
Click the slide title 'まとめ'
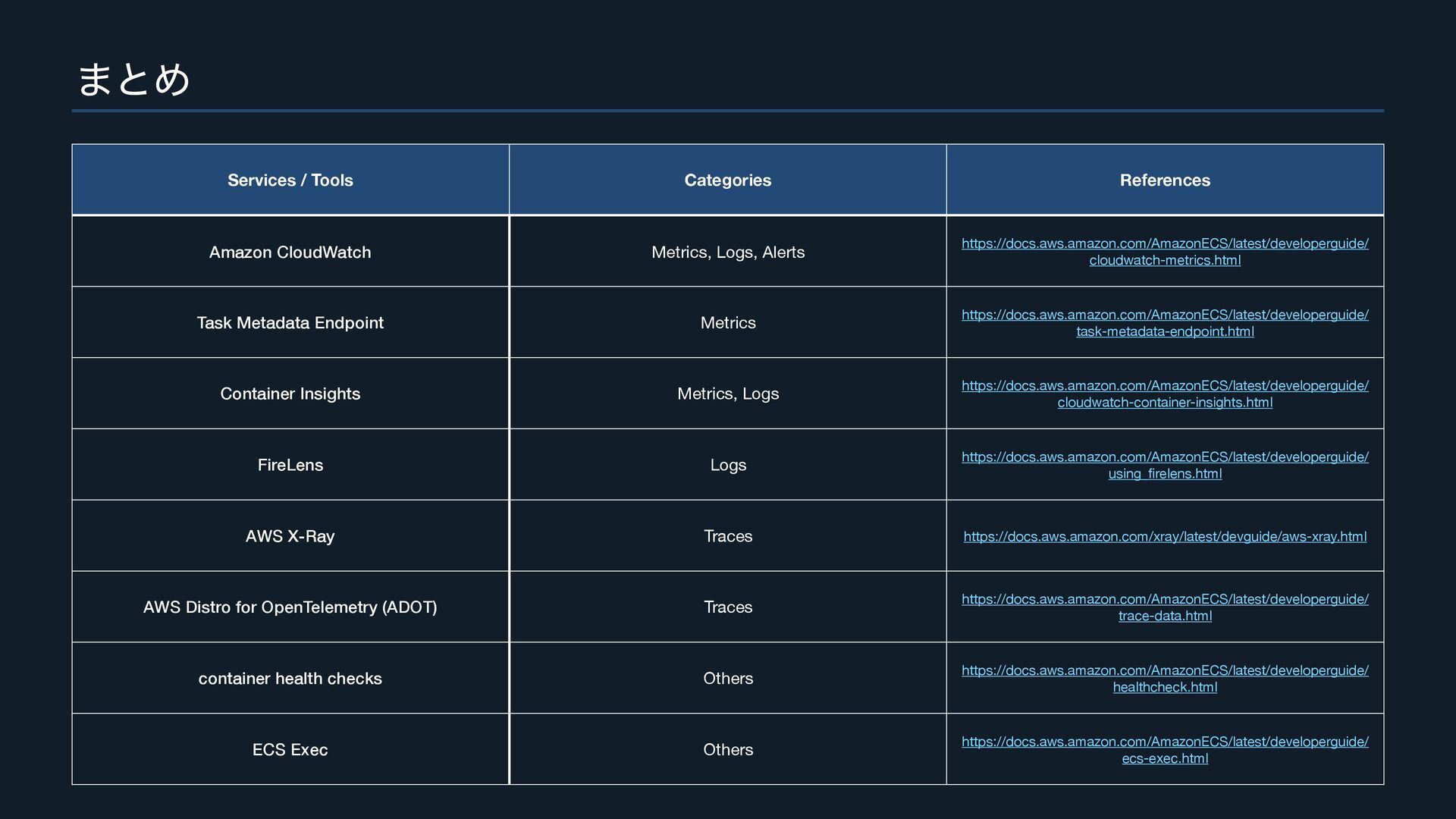(x=134, y=79)
